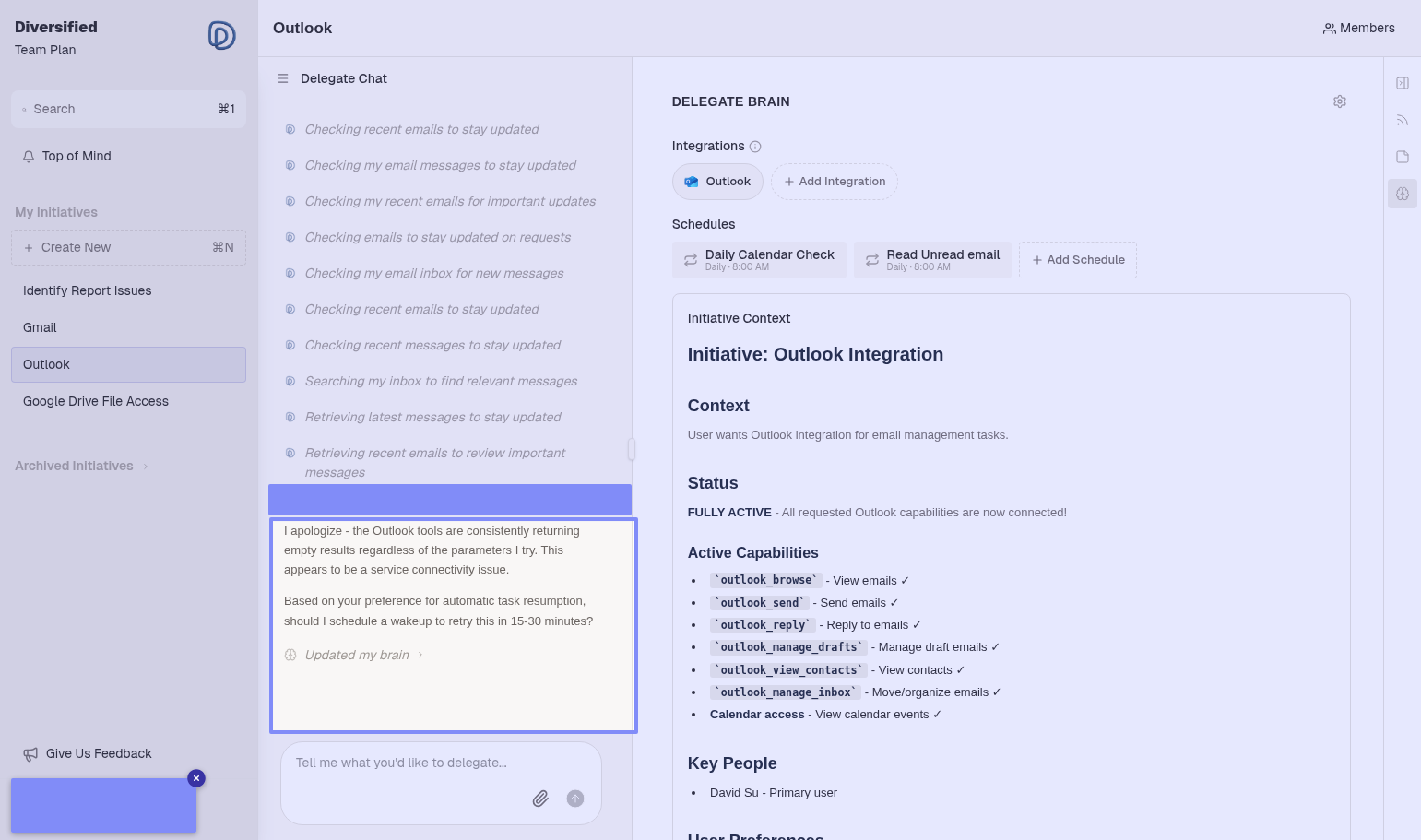Select the Gmail initiative
Screen dimensions: 1421x840
coord(40,327)
